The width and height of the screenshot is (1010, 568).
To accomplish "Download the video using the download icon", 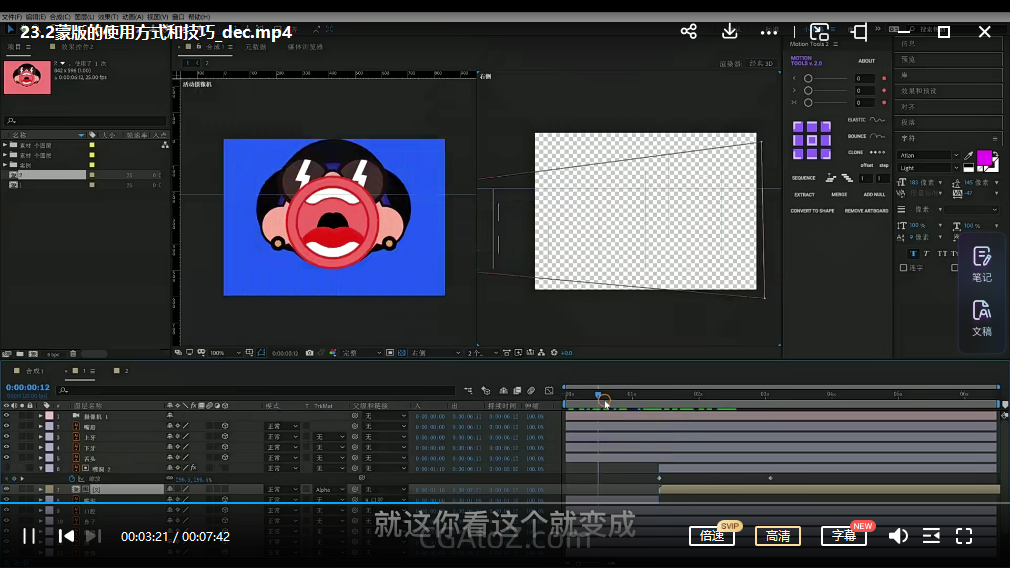I will [730, 32].
